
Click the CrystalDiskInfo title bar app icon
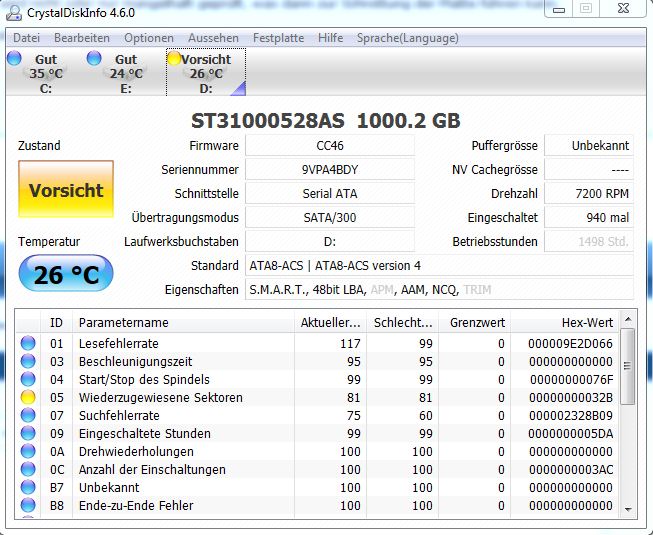coord(13,12)
